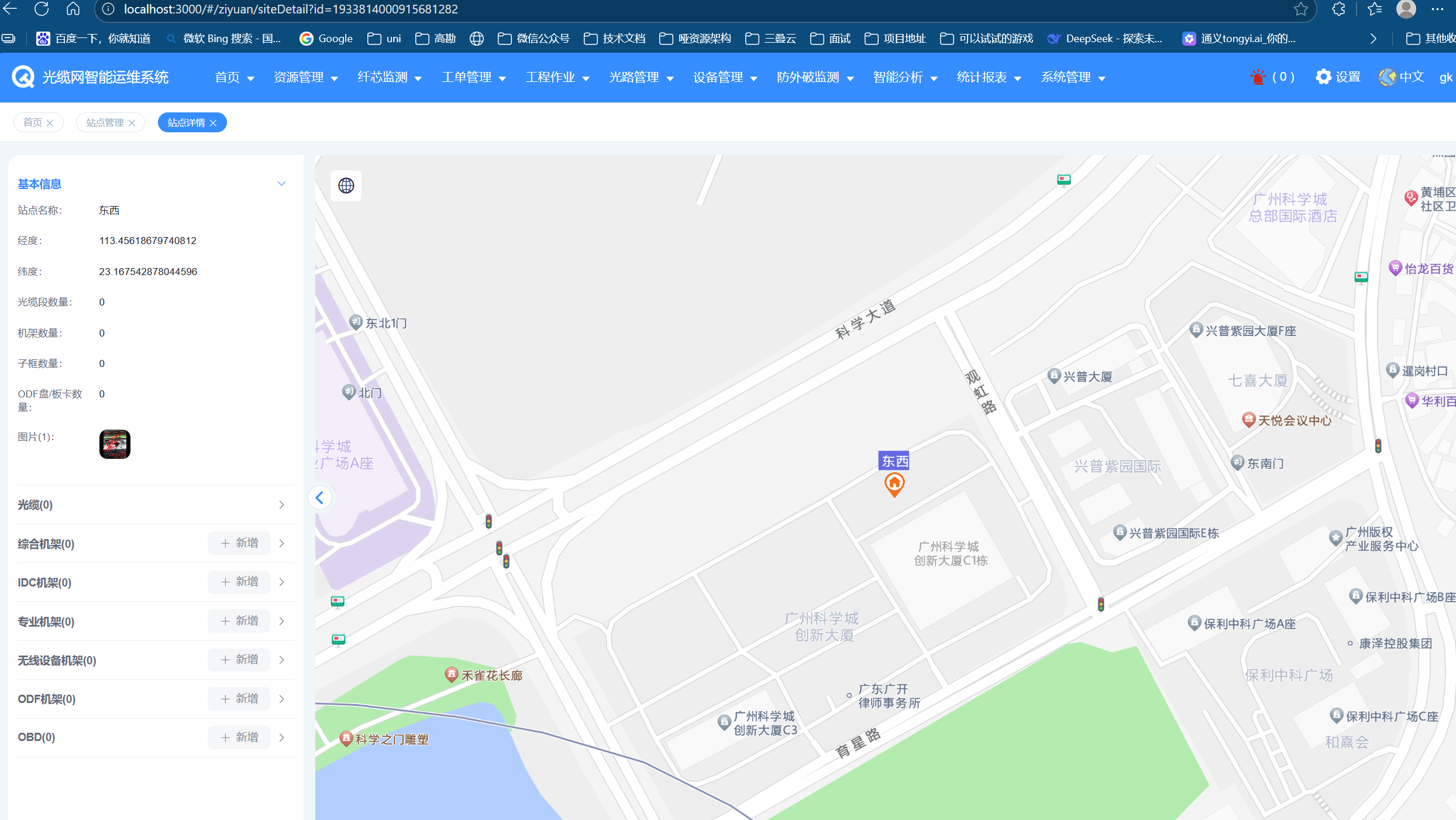Screen dimensions: 1456x820
Task: Open the site image thumbnail
Action: pyautogui.click(x=115, y=444)
